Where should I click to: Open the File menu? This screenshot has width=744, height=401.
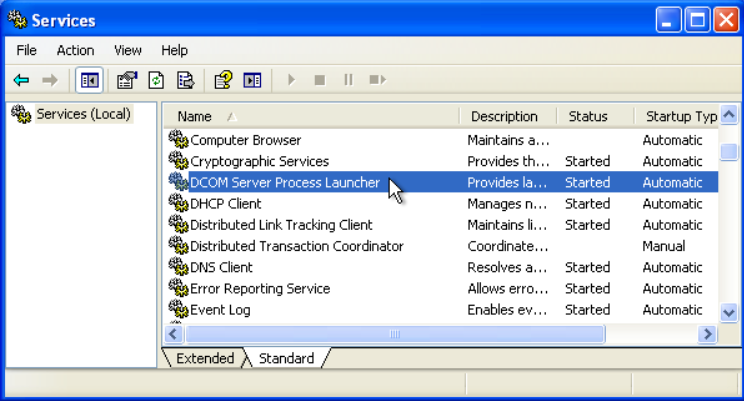pos(26,50)
